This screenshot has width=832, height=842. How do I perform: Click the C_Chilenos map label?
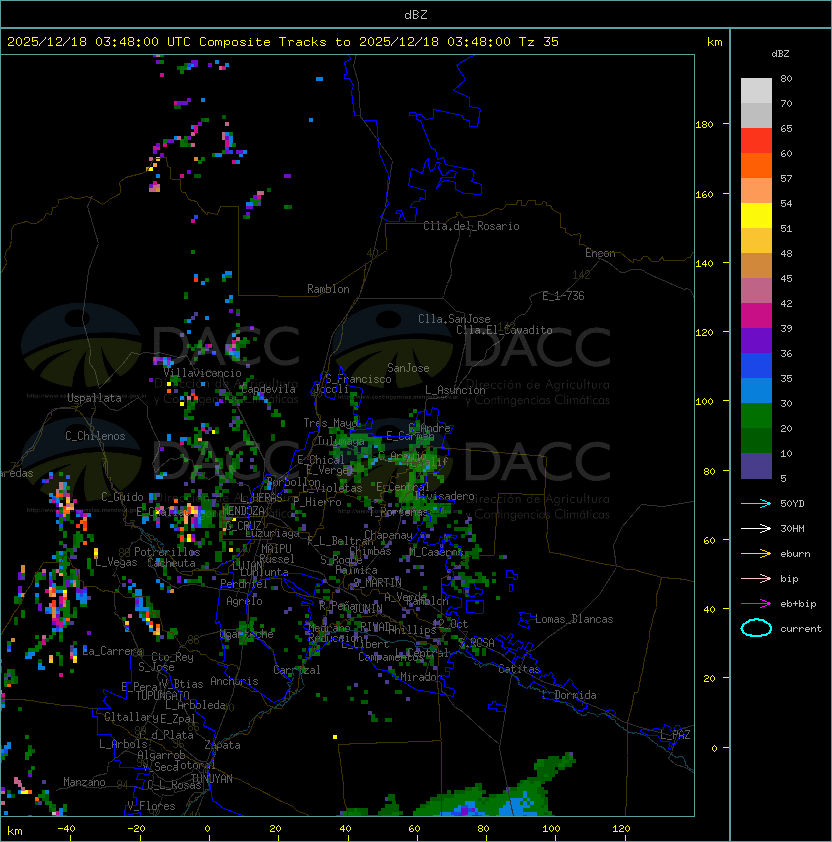[95, 436]
